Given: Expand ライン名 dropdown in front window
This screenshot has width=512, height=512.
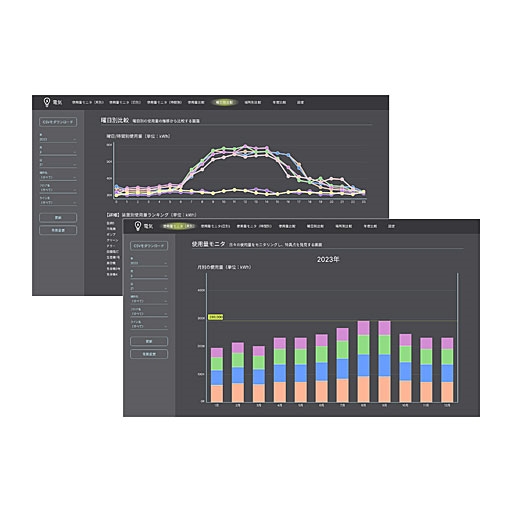Looking at the screenshot, I should [x=149, y=326].
